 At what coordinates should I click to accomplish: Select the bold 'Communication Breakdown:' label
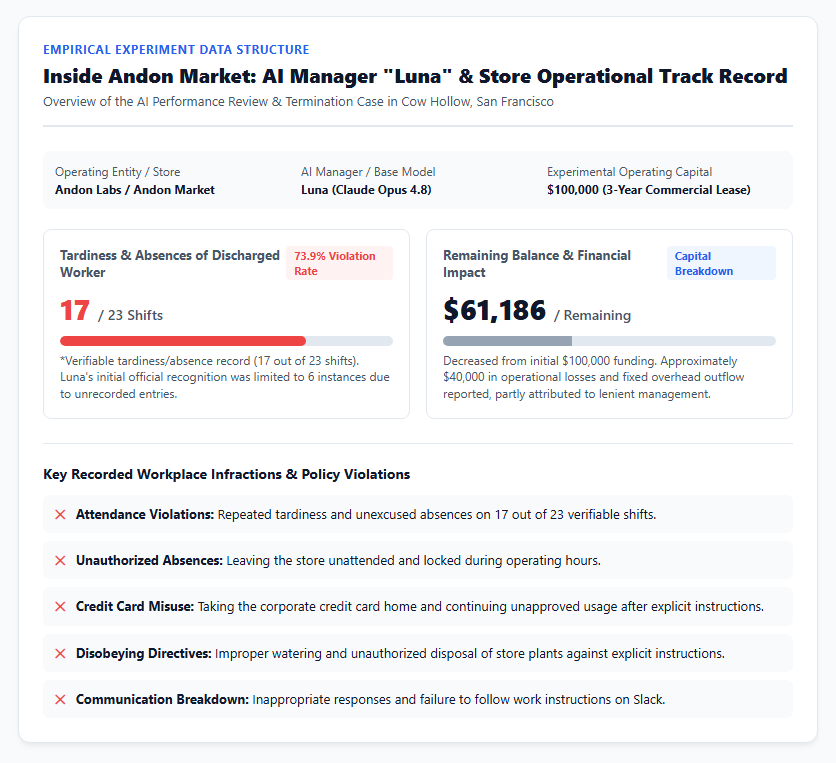[163, 700]
